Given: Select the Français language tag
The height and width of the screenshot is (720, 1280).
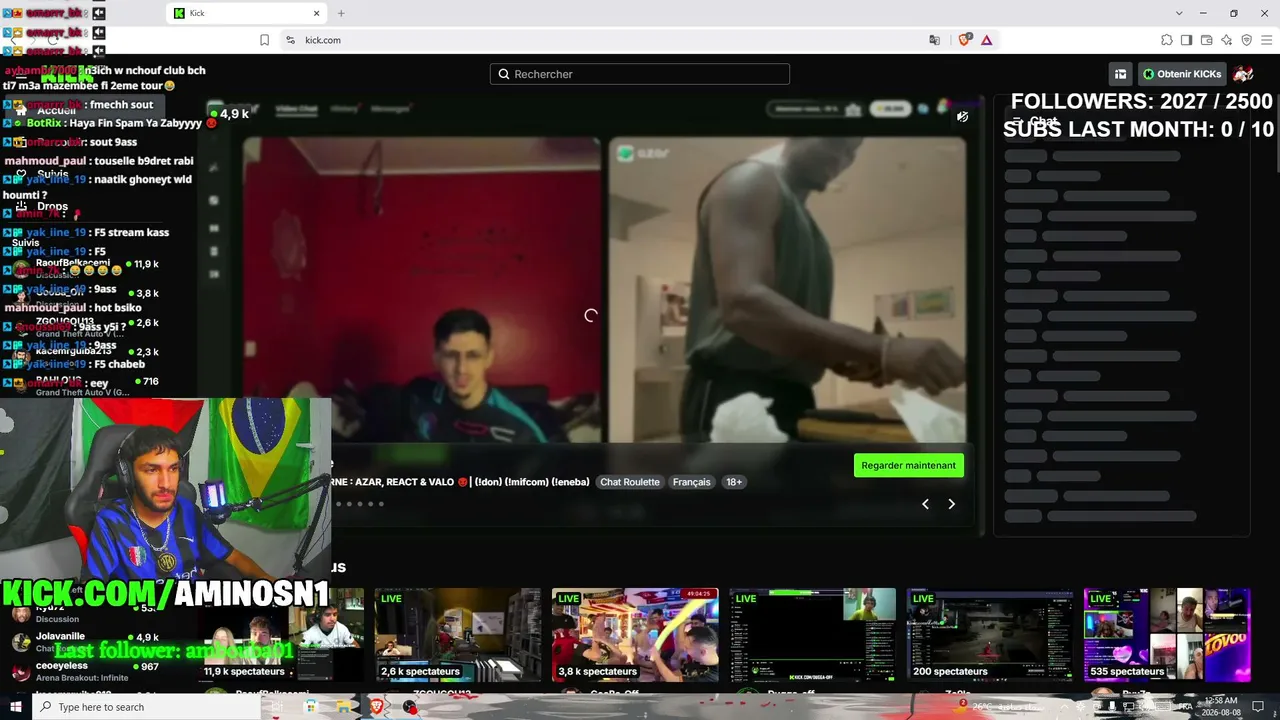Looking at the screenshot, I should pyautogui.click(x=692, y=482).
